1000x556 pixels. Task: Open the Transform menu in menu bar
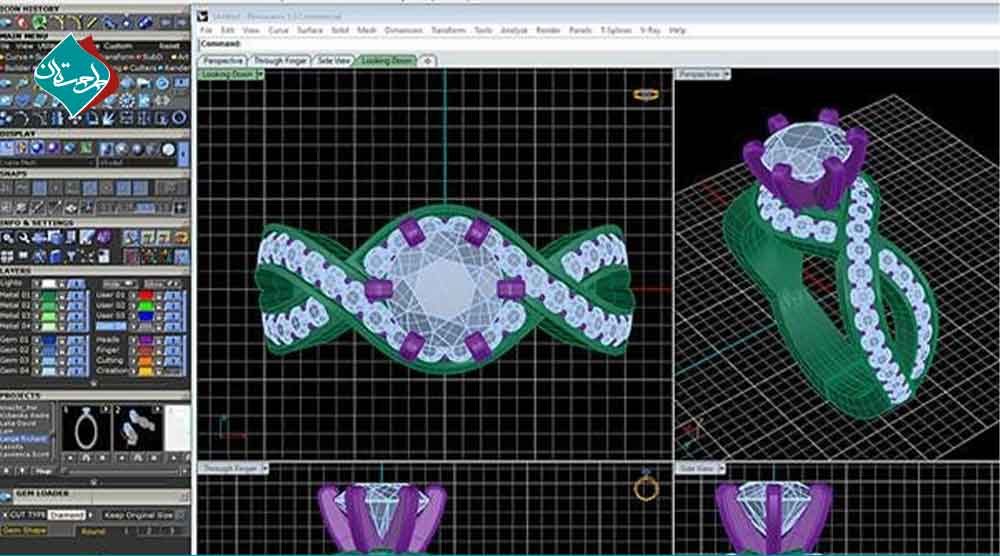[x=448, y=30]
